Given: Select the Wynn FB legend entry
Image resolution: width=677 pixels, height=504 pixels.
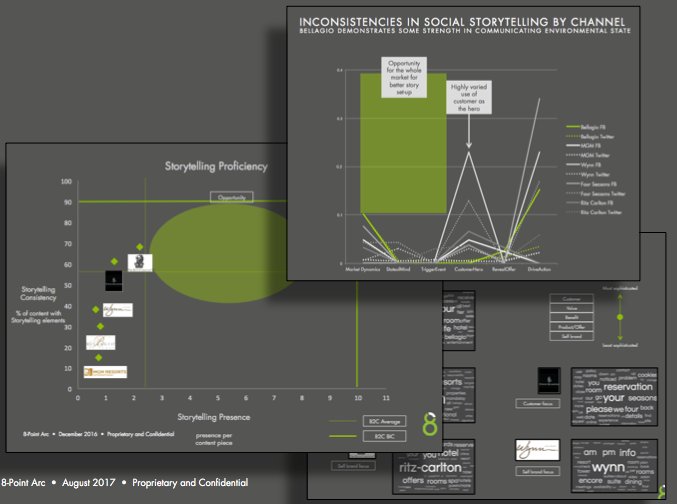Looking at the screenshot, I should (x=584, y=165).
